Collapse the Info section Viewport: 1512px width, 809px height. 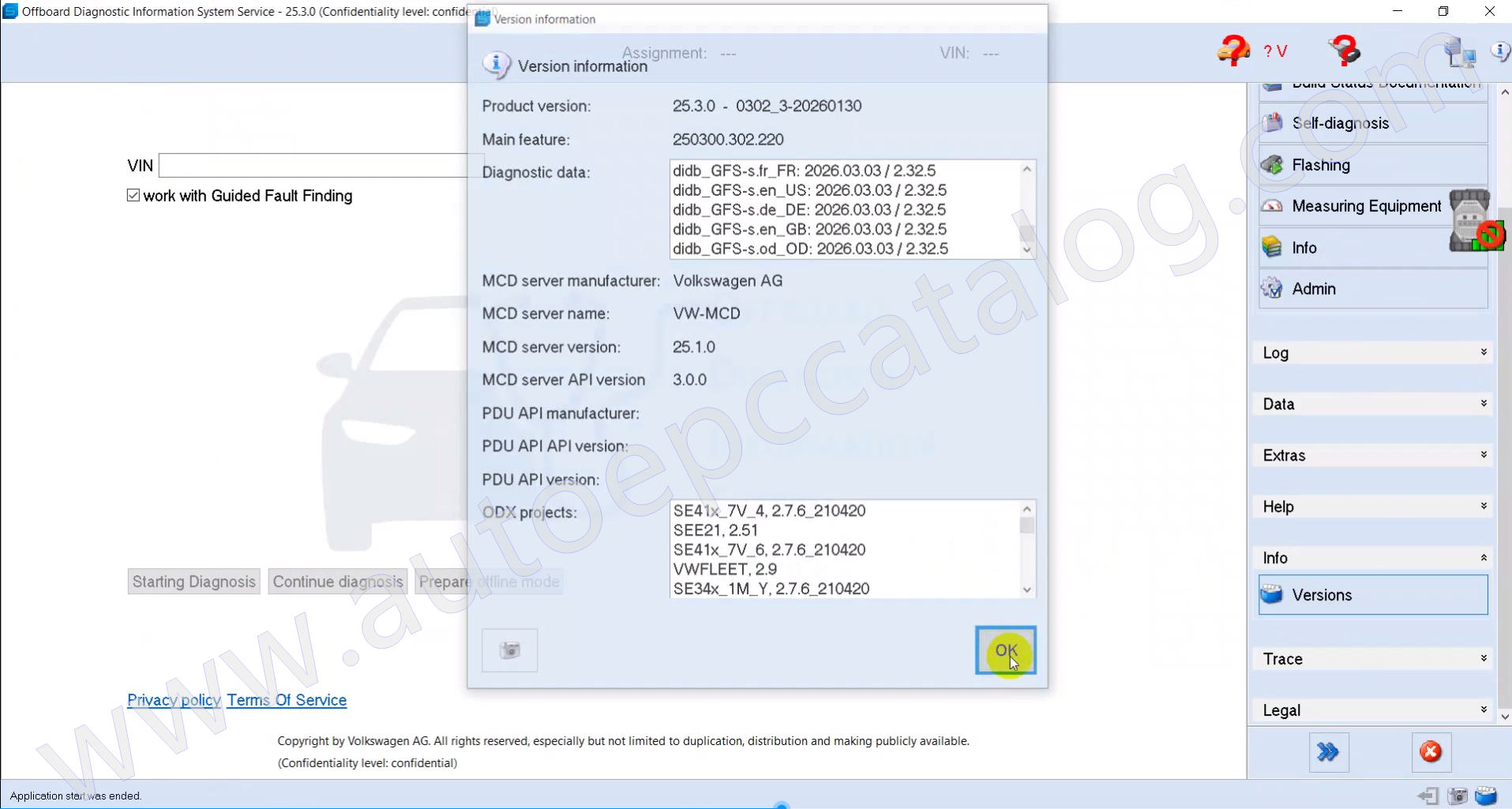point(1372,559)
